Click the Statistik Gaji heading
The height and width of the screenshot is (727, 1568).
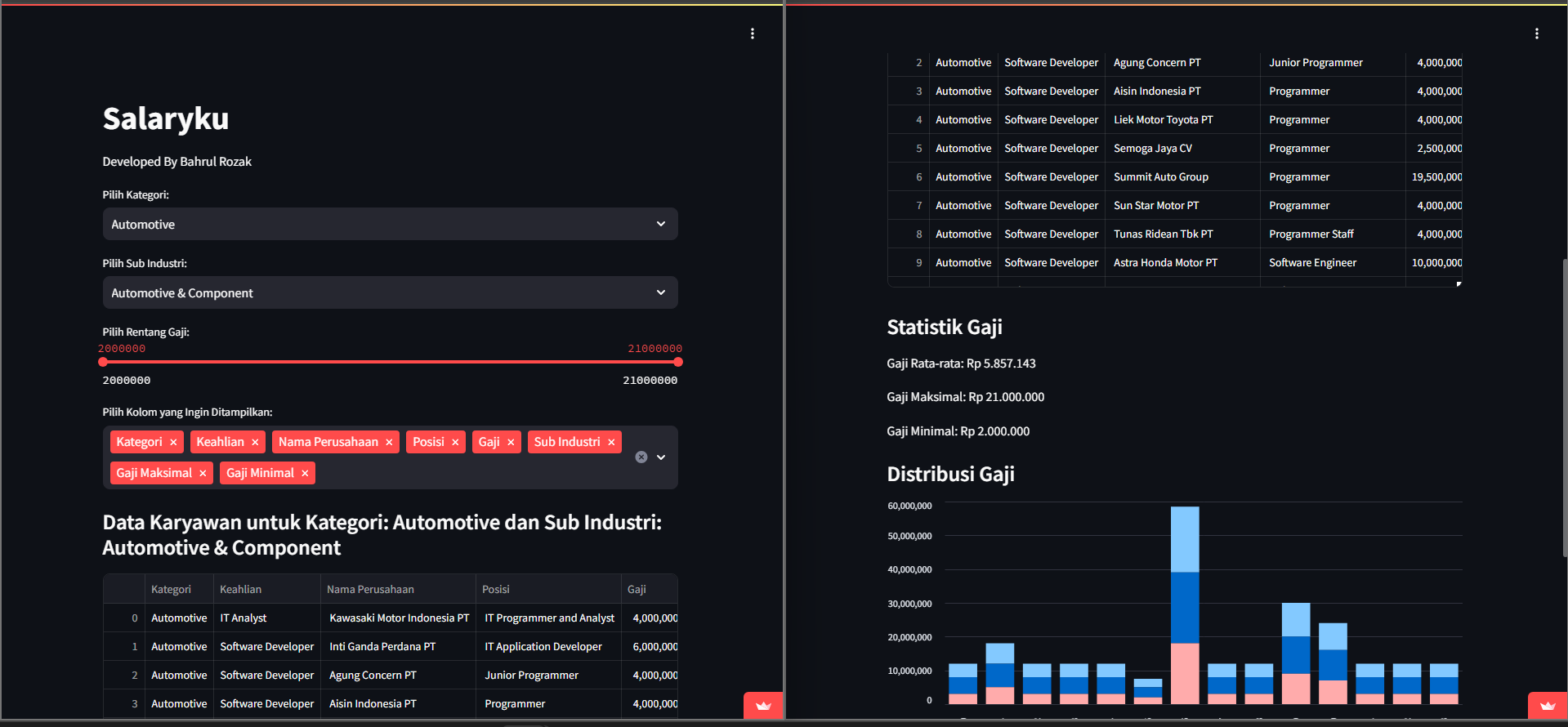coord(945,328)
